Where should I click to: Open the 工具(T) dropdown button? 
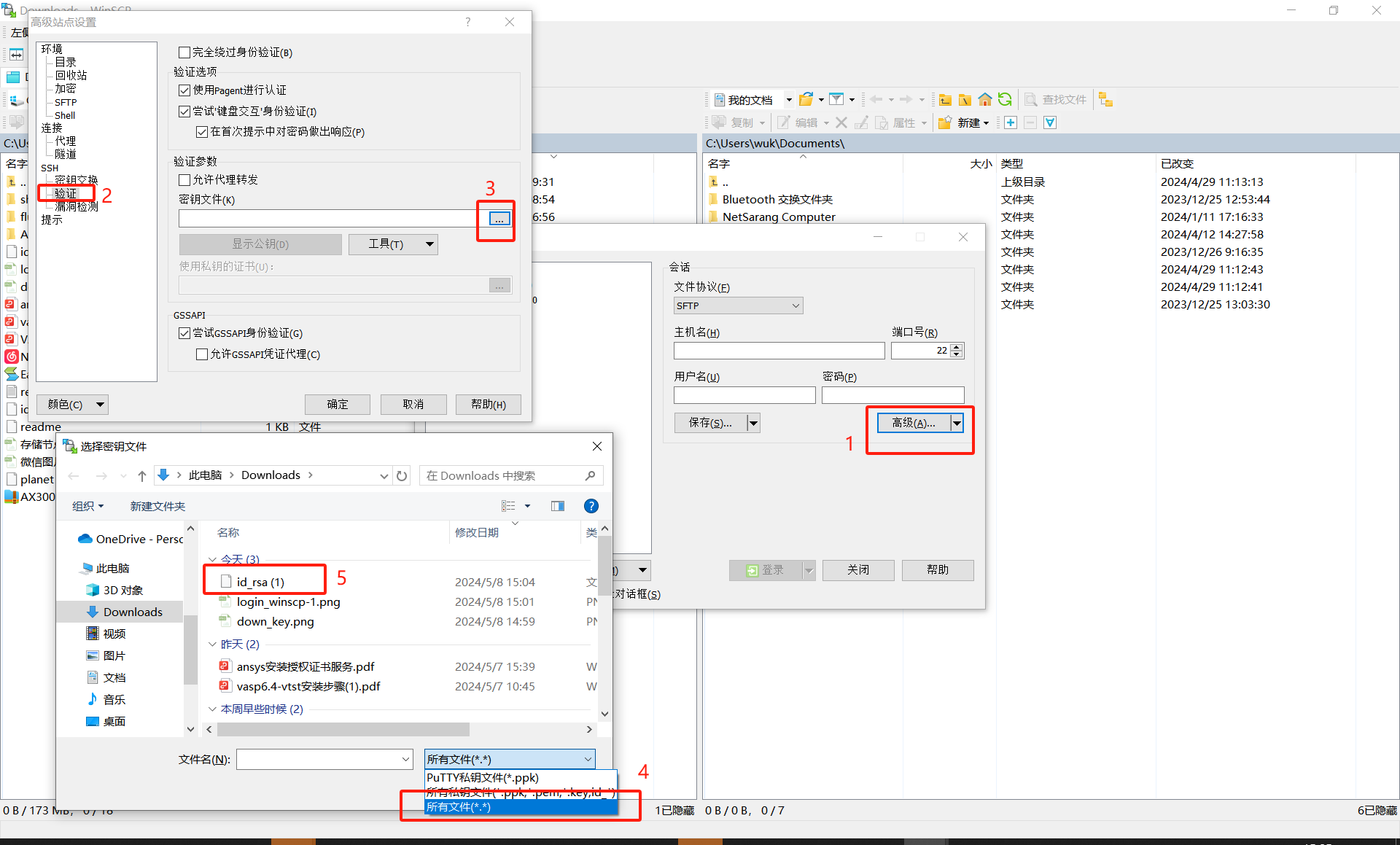coord(393,244)
